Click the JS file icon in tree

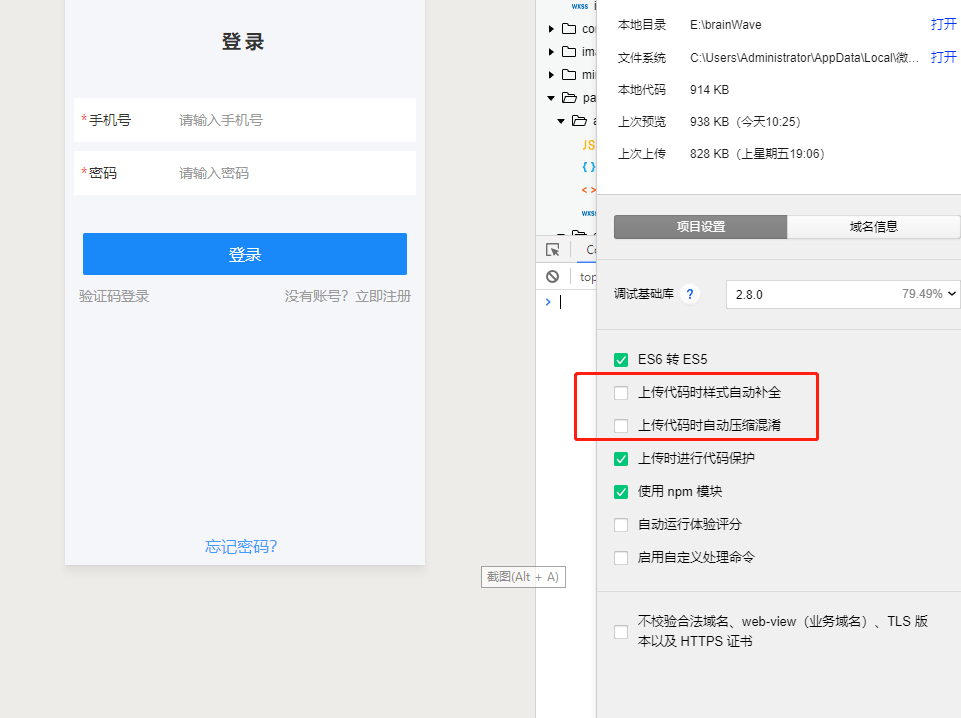click(588, 144)
